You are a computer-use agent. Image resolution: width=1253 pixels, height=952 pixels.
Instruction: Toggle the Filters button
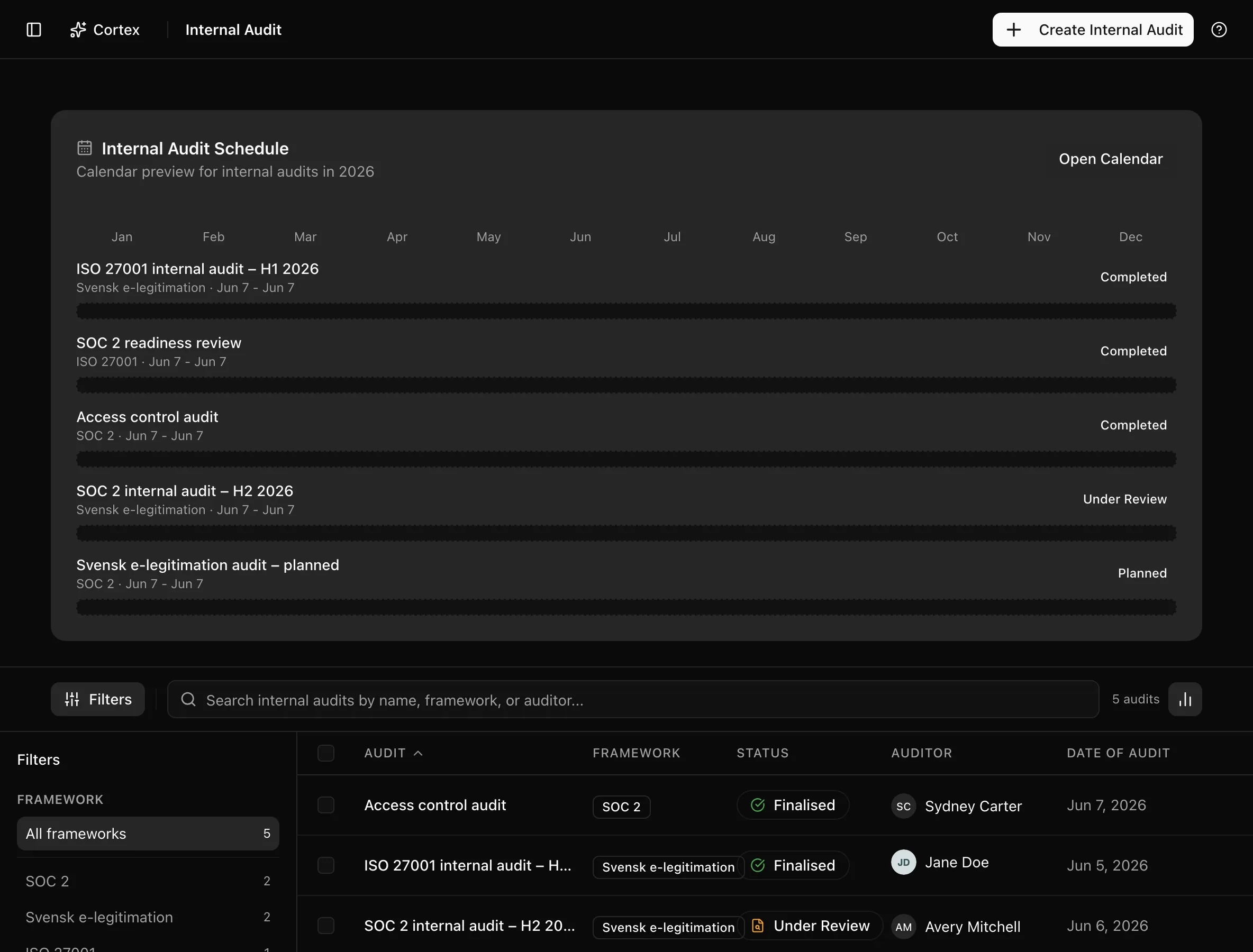[97, 699]
